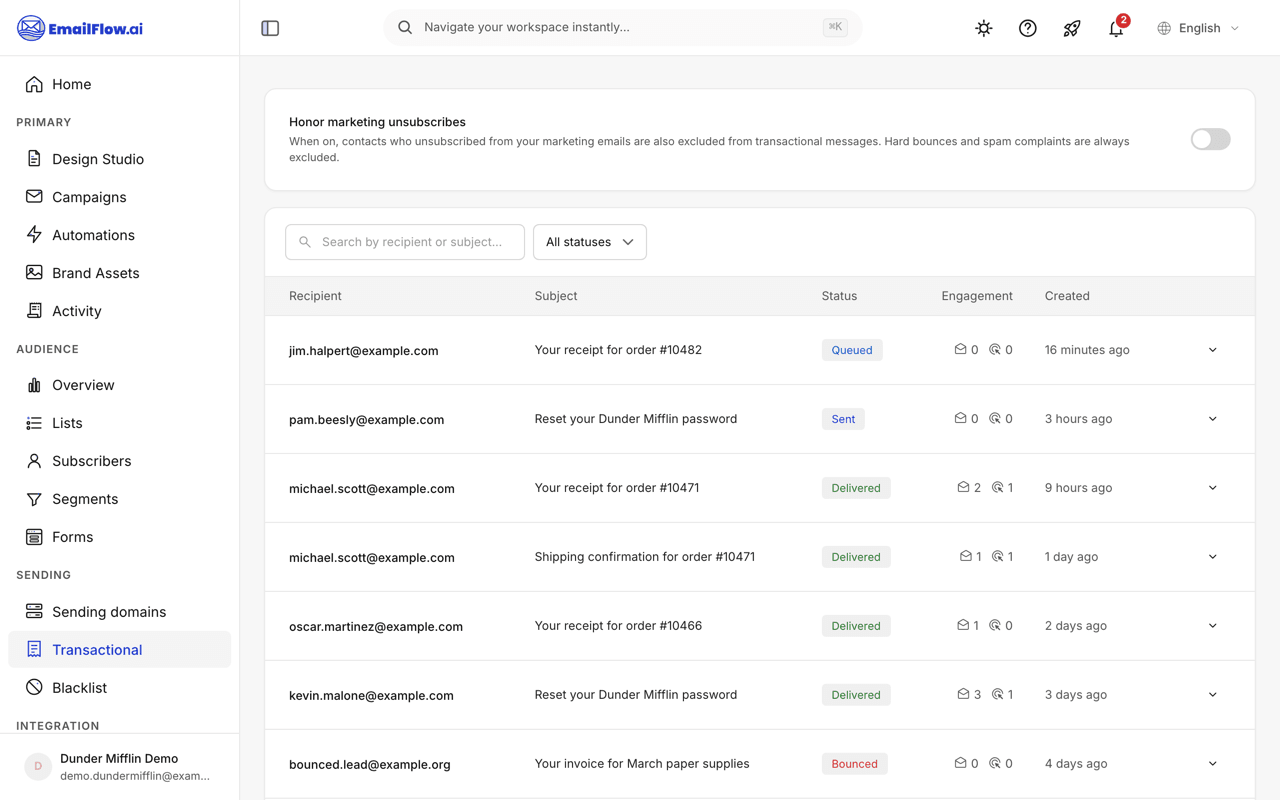This screenshot has width=1280, height=800.
Task: Go to Home in sidebar
Action: tap(119, 84)
